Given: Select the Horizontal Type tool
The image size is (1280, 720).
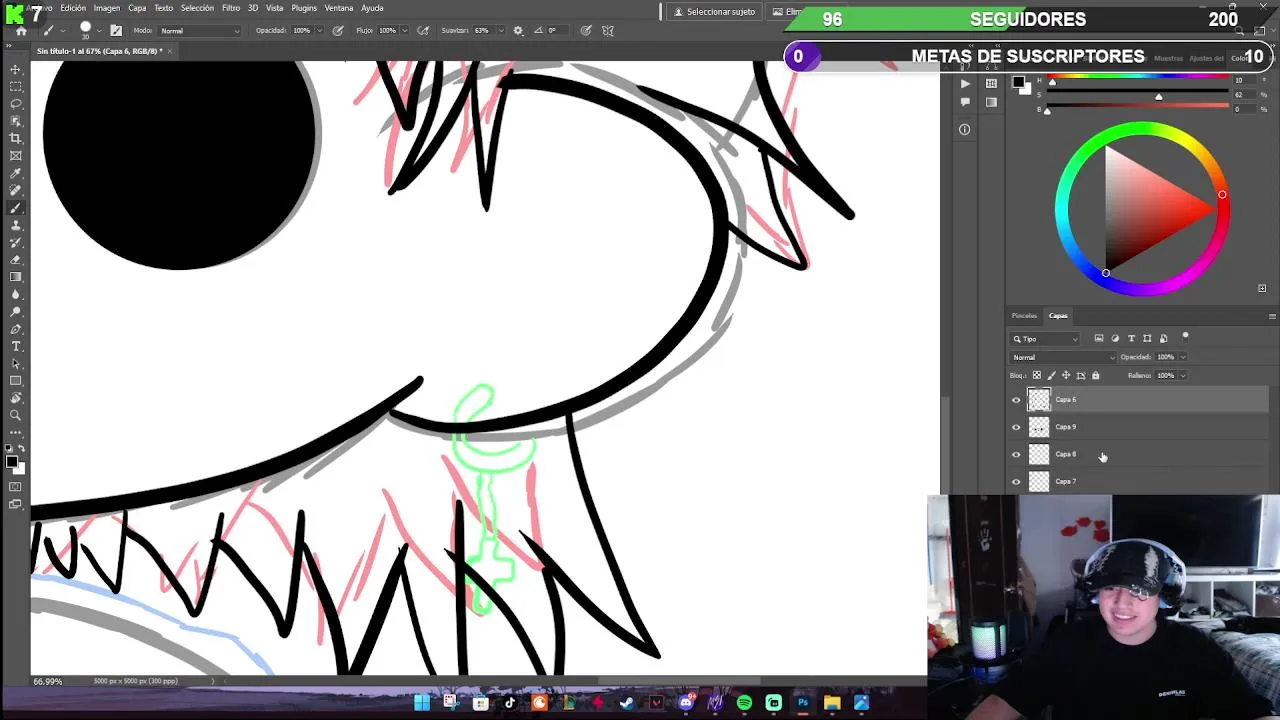Looking at the screenshot, I should (x=15, y=346).
